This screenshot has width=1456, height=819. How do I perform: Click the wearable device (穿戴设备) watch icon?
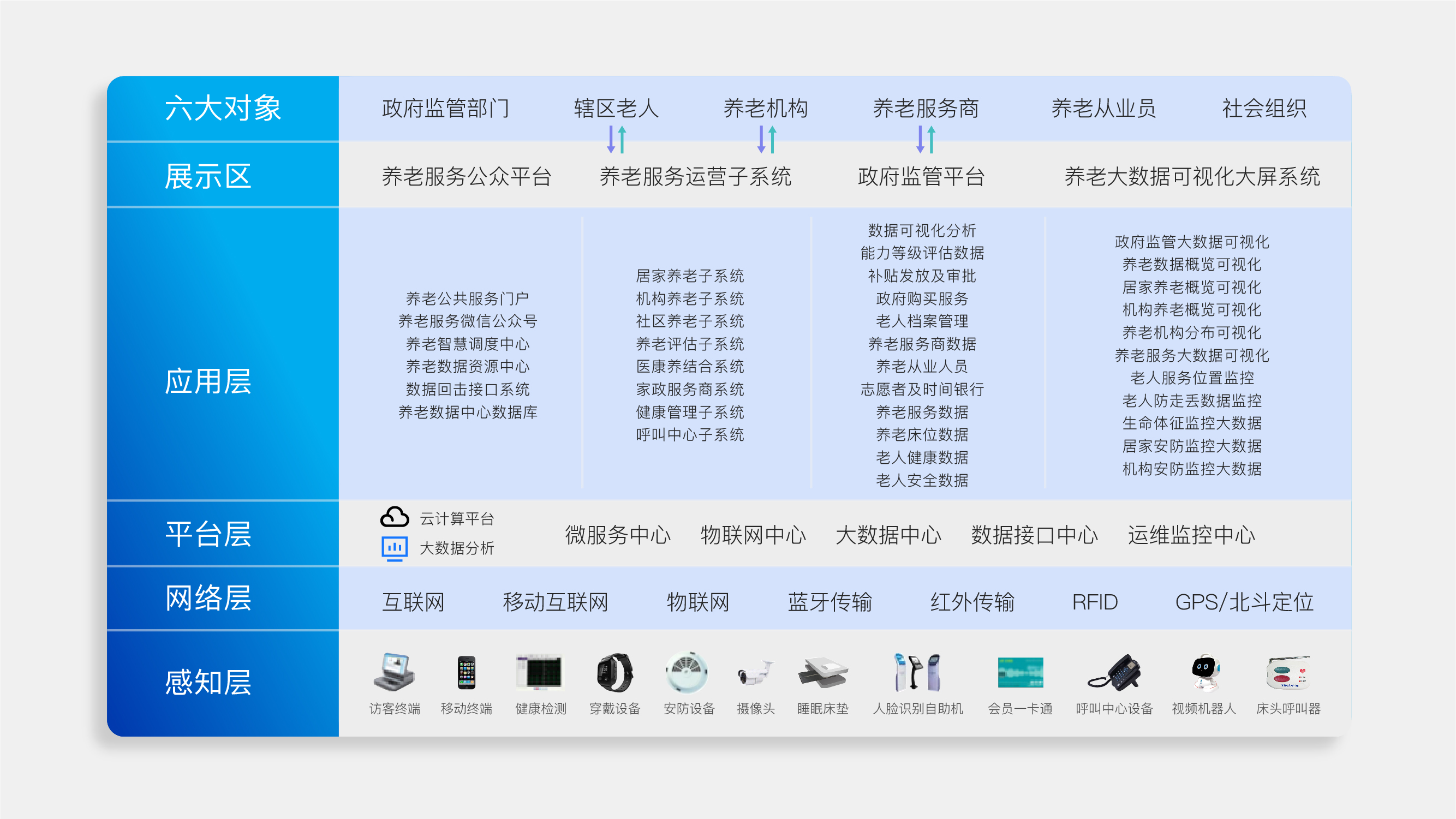click(614, 672)
